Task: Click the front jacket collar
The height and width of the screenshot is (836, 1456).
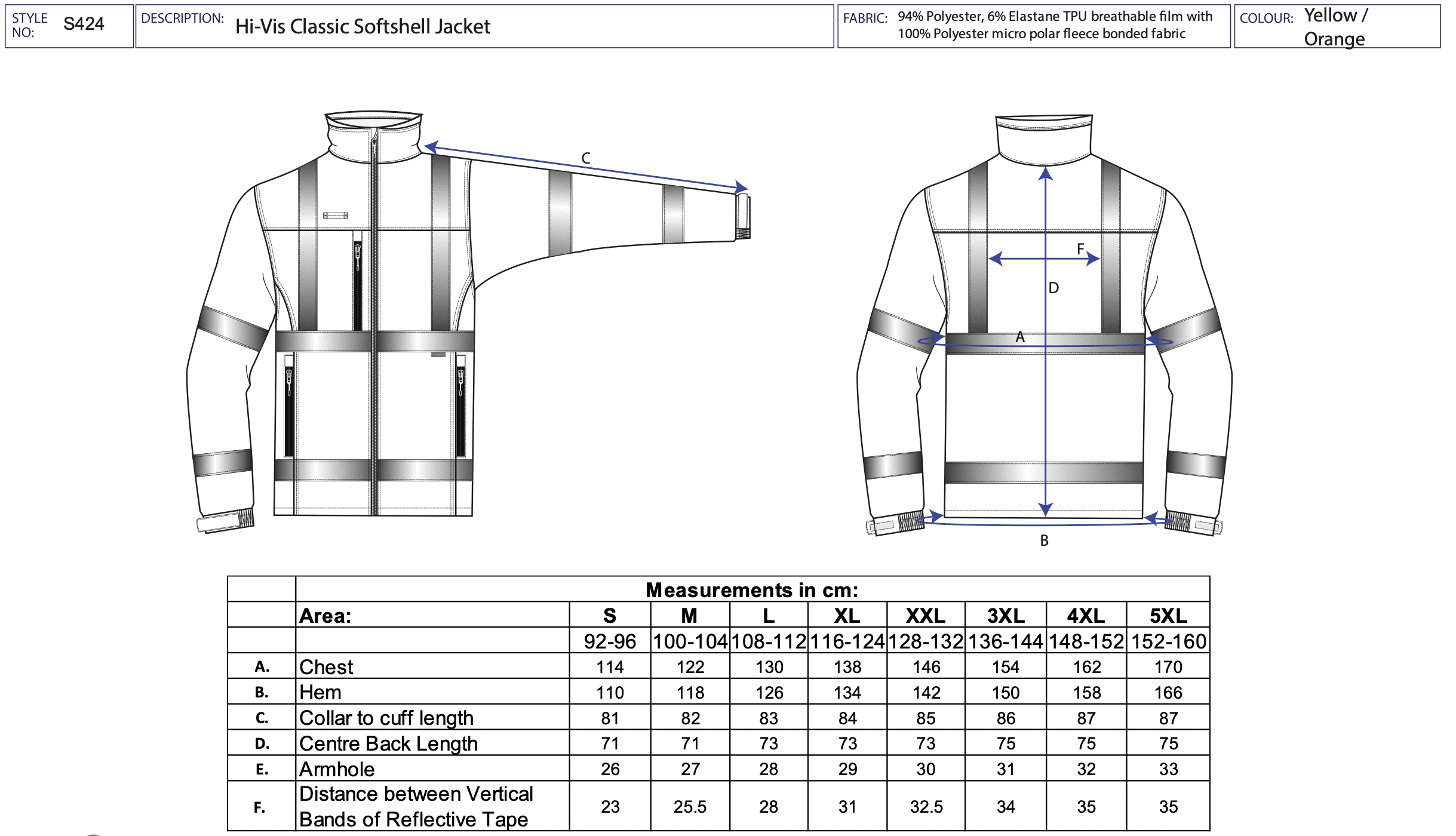Action: coord(375,136)
